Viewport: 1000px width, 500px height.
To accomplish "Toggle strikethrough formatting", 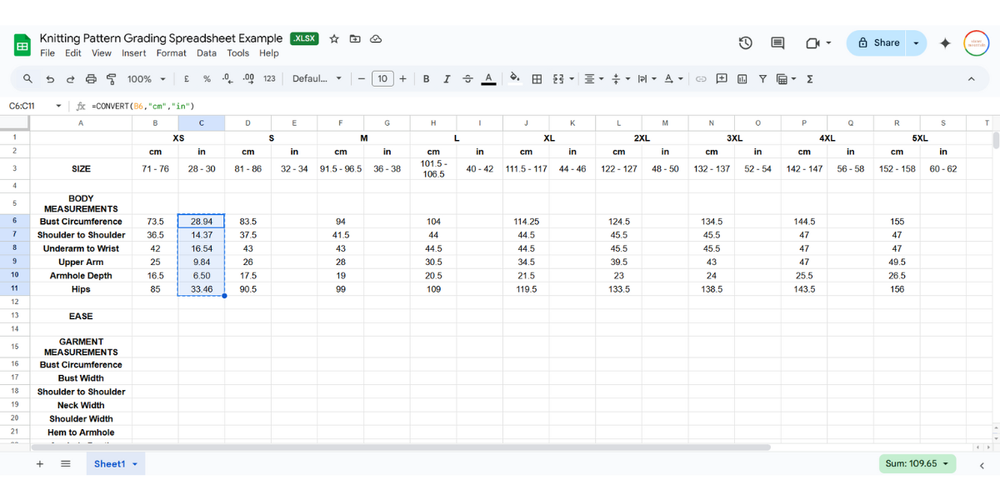I will click(x=467, y=79).
